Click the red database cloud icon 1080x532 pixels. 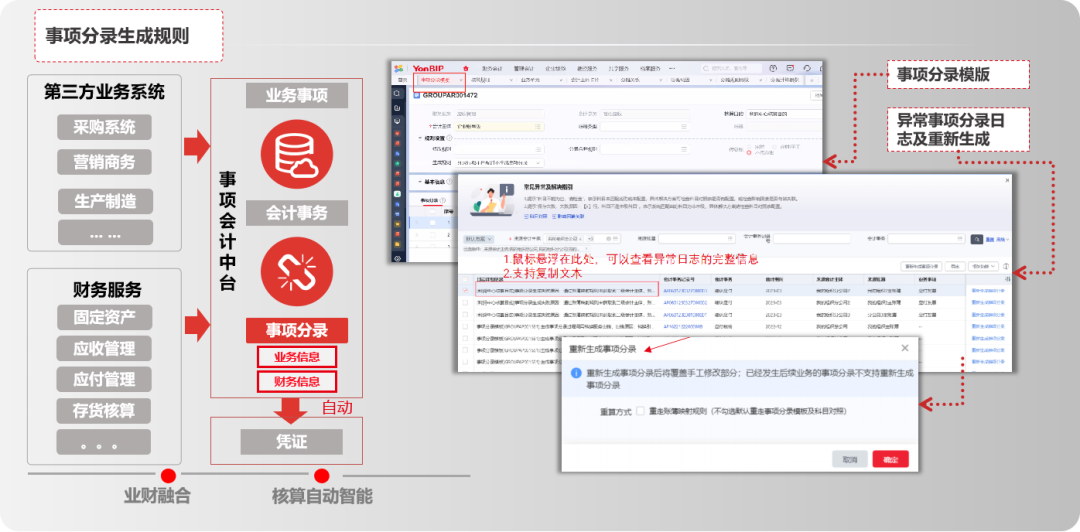(x=296, y=151)
